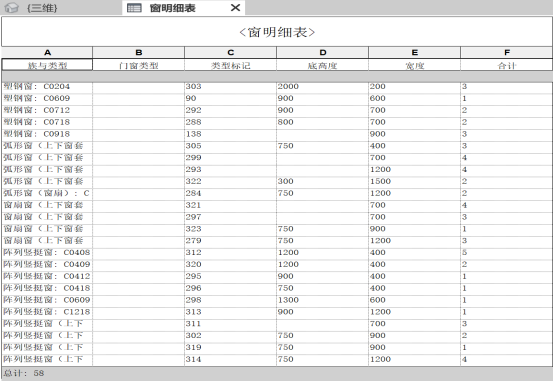Click the schedule table icon on 窗明细表 tab

pos(134,8)
